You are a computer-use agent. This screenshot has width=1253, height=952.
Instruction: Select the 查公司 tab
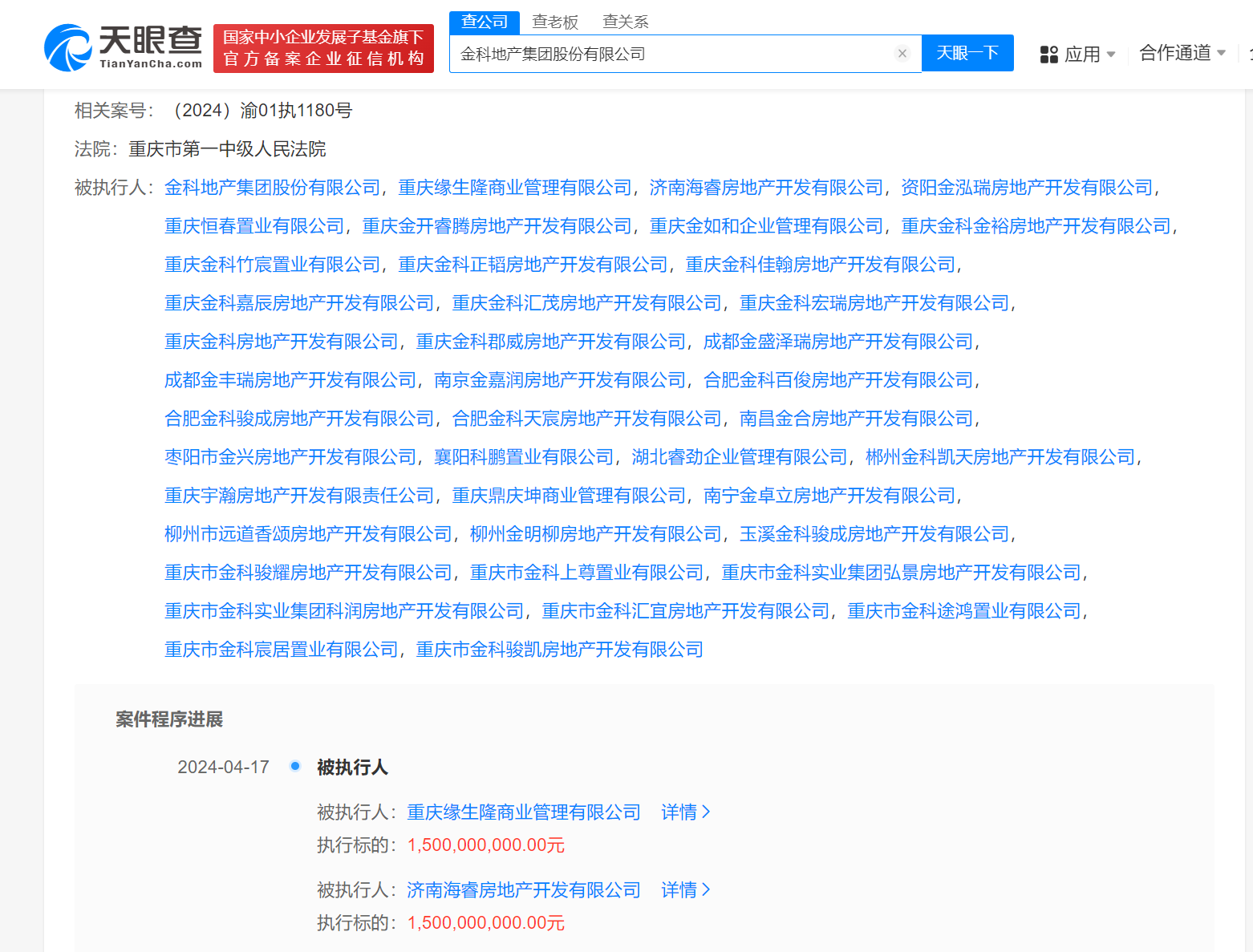pos(485,22)
